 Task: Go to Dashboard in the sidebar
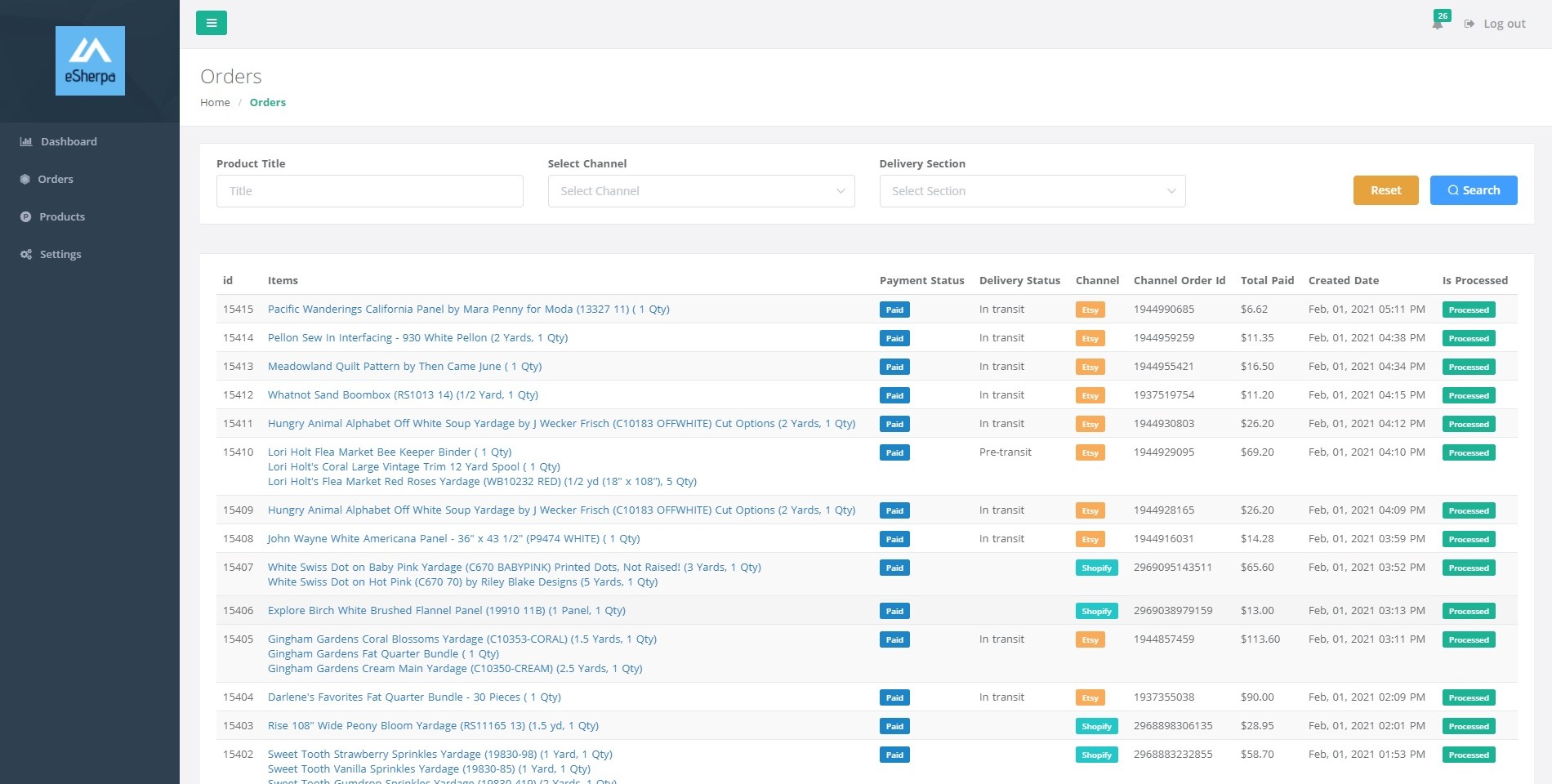[69, 141]
